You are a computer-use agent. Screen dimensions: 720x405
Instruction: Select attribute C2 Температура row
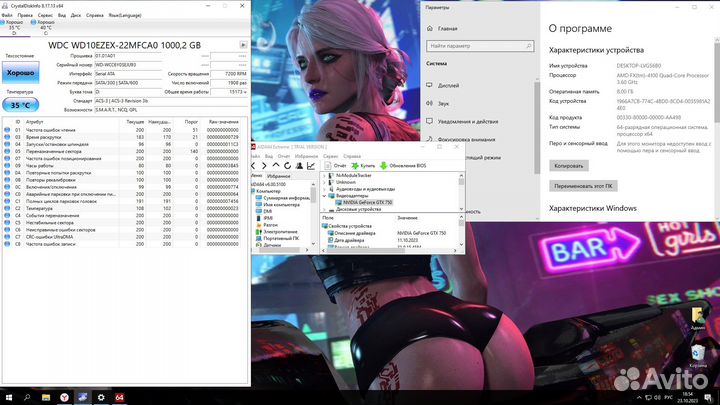point(124,208)
